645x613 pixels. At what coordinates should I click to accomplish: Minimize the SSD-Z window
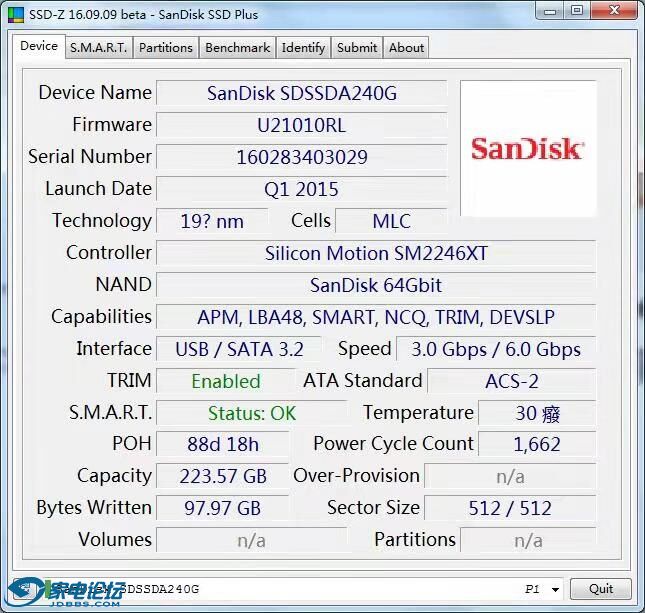pos(550,11)
